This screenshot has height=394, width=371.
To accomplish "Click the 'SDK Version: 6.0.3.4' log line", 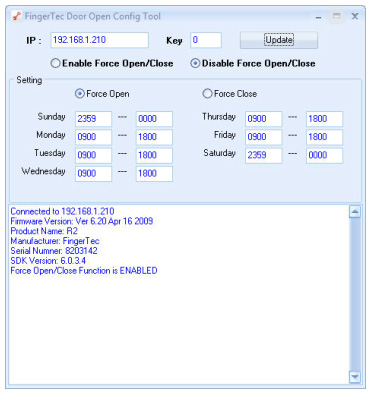I will point(48,260).
